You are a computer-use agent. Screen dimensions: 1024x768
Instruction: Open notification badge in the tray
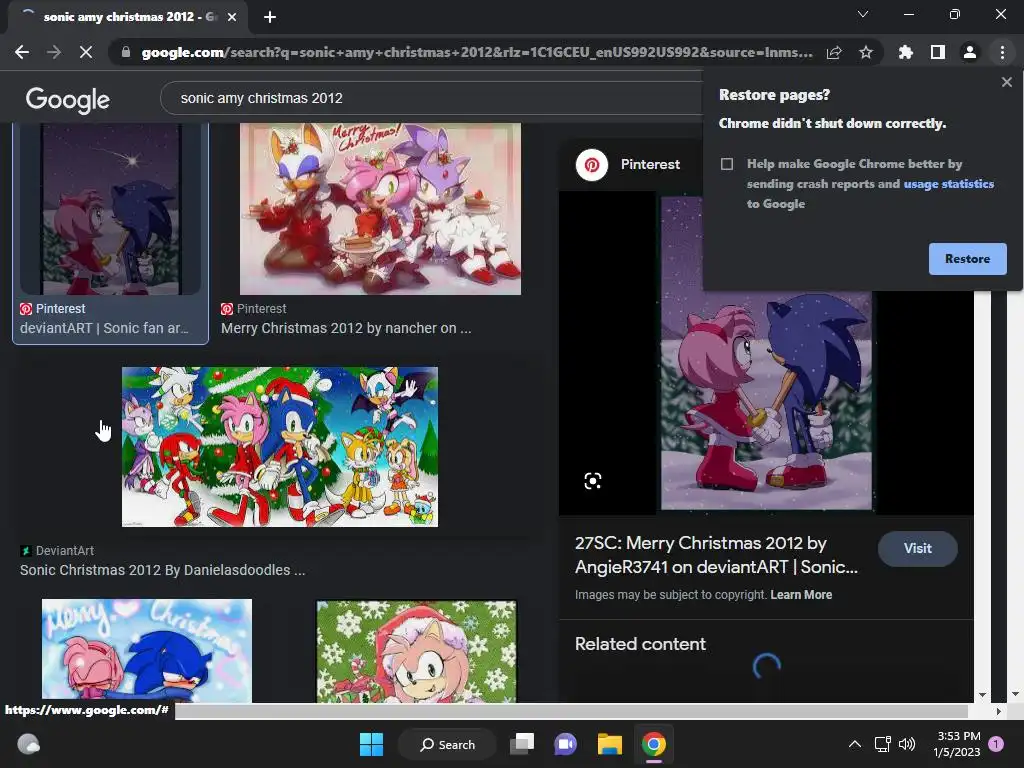tap(996, 744)
